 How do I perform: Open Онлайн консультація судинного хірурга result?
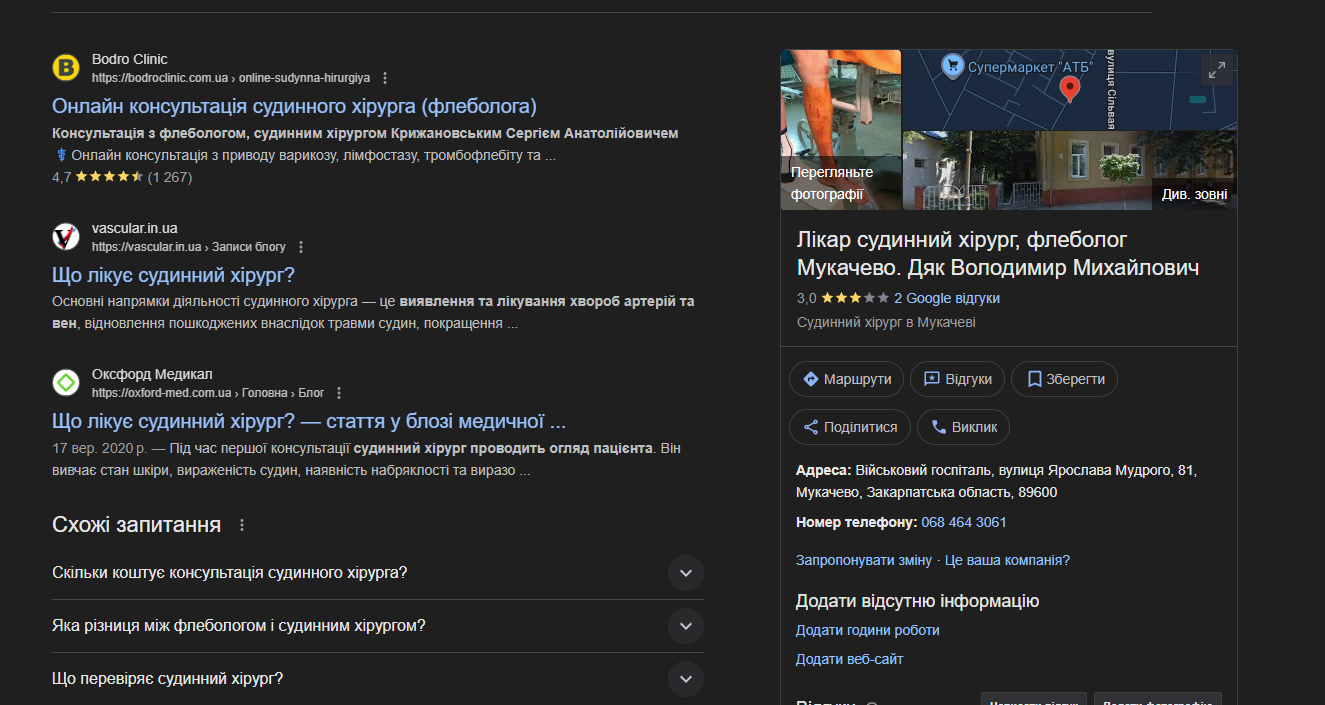point(294,106)
